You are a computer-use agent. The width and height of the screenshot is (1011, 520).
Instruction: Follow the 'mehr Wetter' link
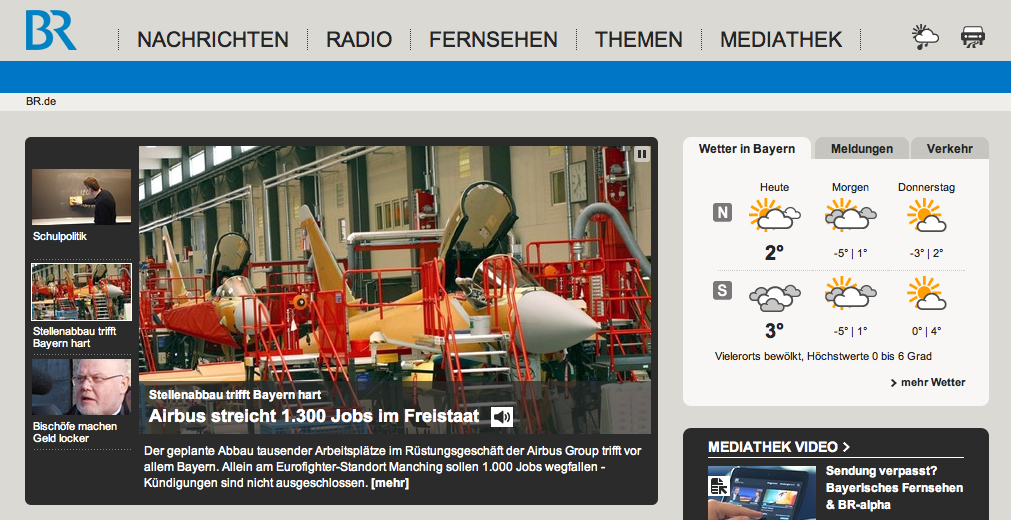pos(928,382)
